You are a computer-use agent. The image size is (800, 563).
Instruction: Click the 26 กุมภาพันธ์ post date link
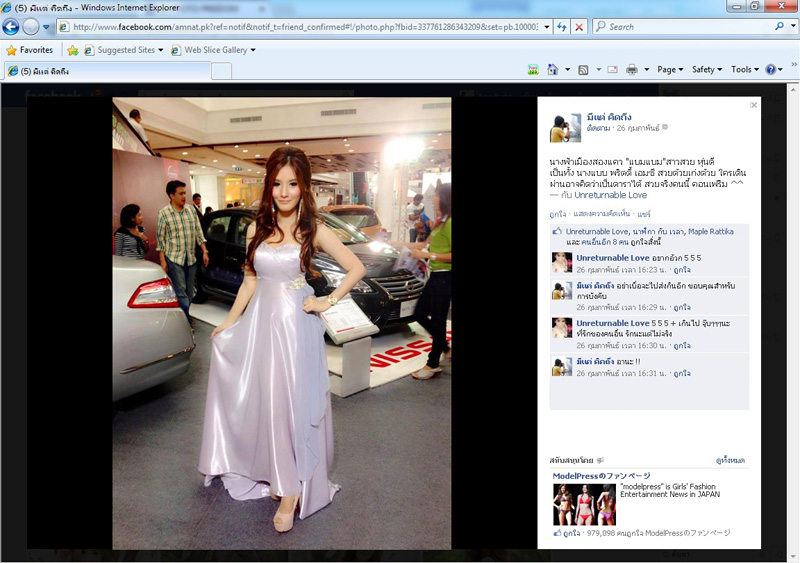click(x=638, y=128)
